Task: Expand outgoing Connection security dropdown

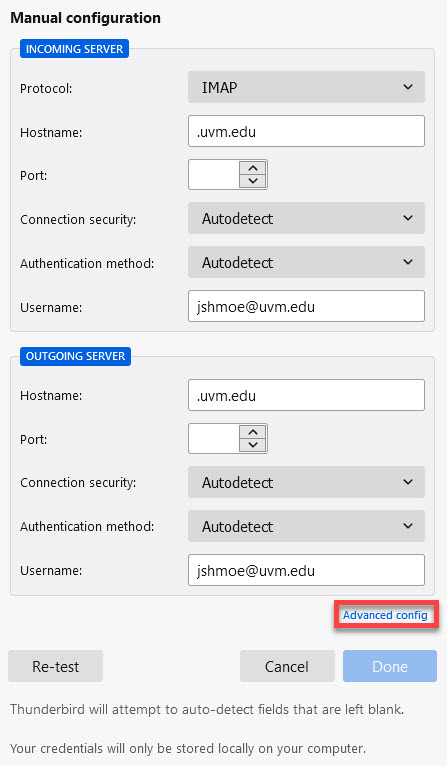Action: (x=306, y=482)
